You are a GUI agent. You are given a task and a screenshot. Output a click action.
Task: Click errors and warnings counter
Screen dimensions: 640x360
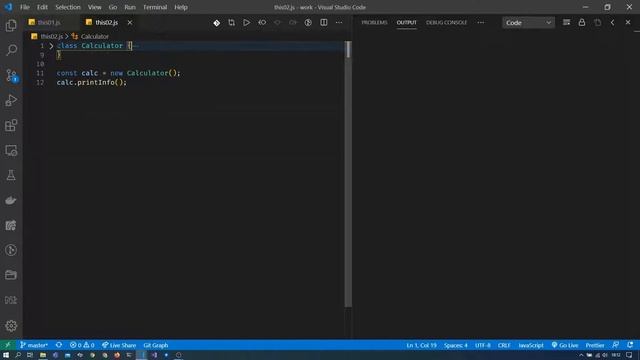(x=82, y=345)
